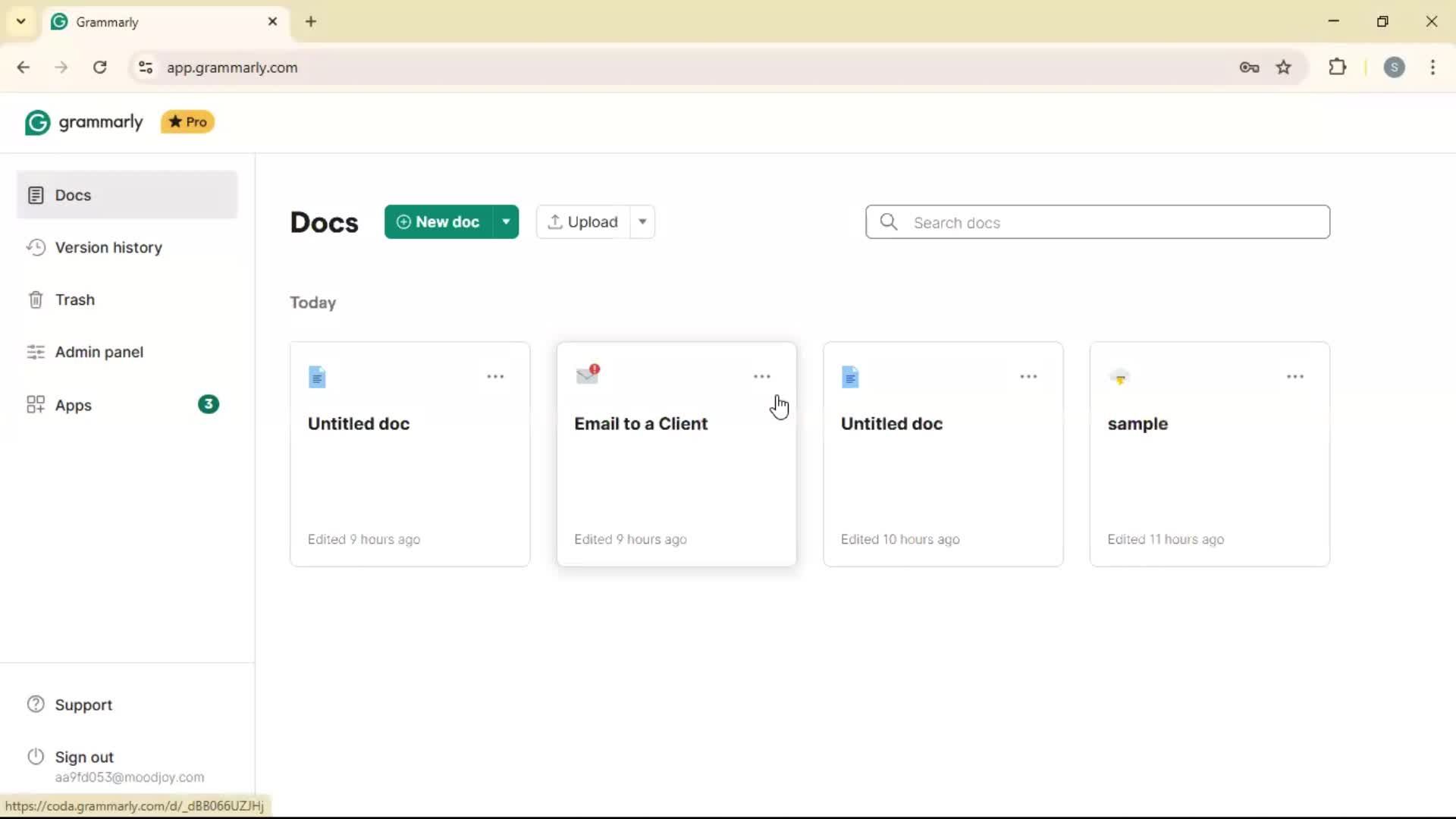Screen dimensions: 1456x819
Task: Expand the New doc dropdown arrow
Action: (x=506, y=222)
